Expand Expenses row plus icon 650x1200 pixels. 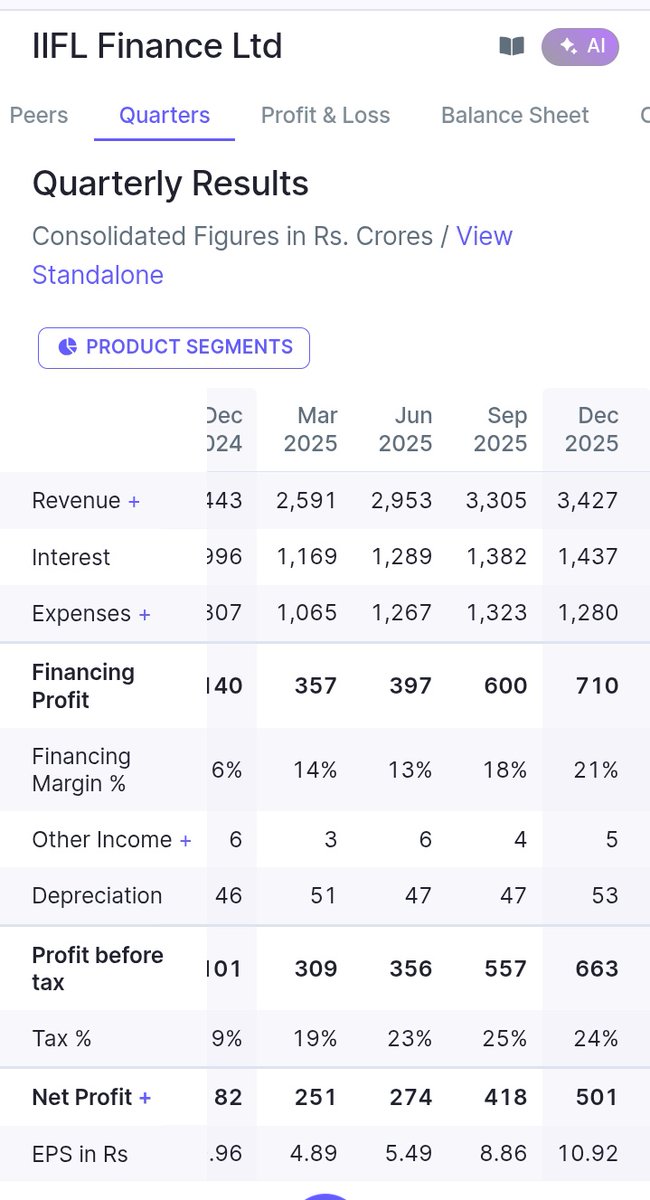(x=144, y=614)
